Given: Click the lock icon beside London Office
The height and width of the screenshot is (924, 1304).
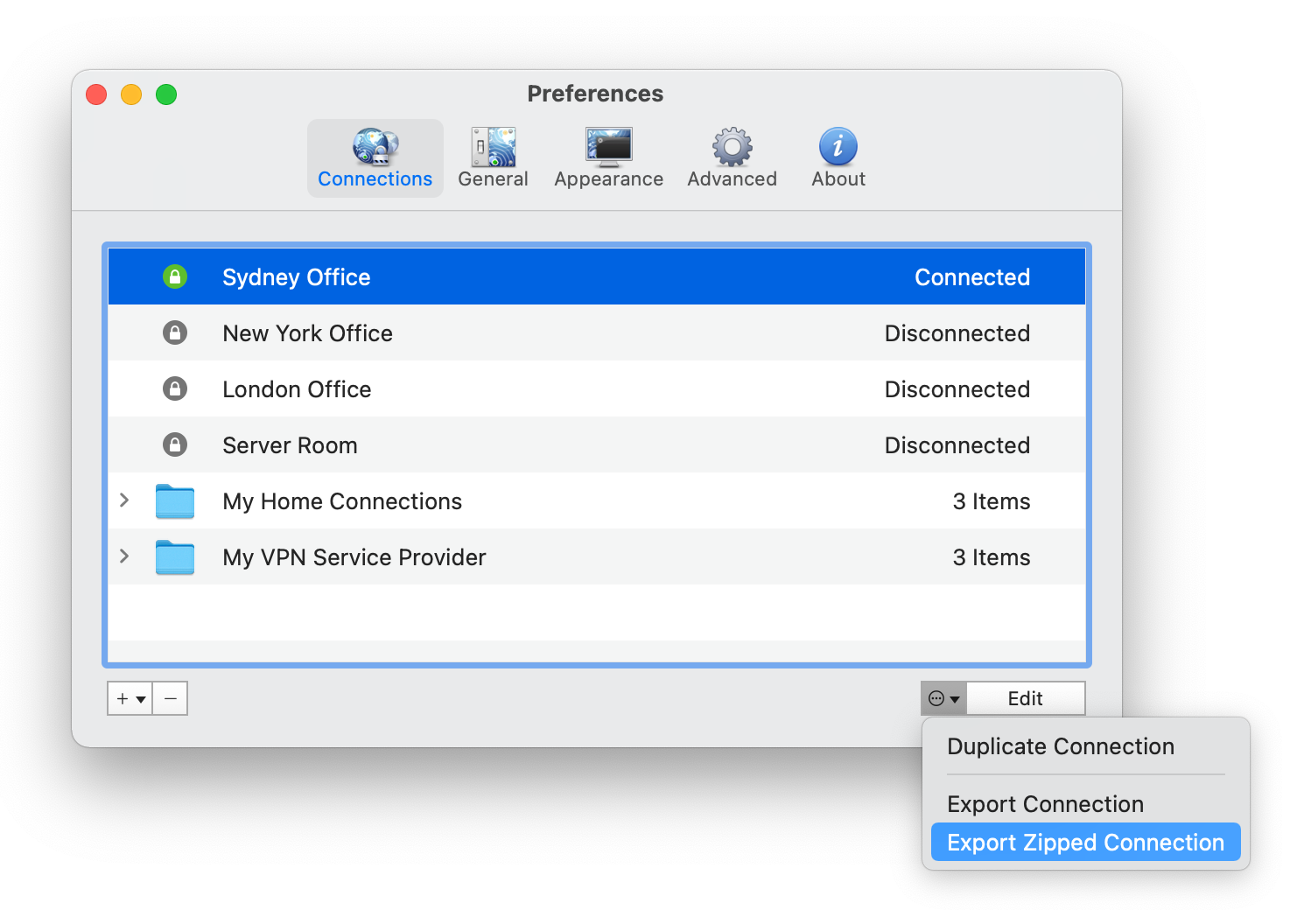Looking at the screenshot, I should (x=175, y=389).
